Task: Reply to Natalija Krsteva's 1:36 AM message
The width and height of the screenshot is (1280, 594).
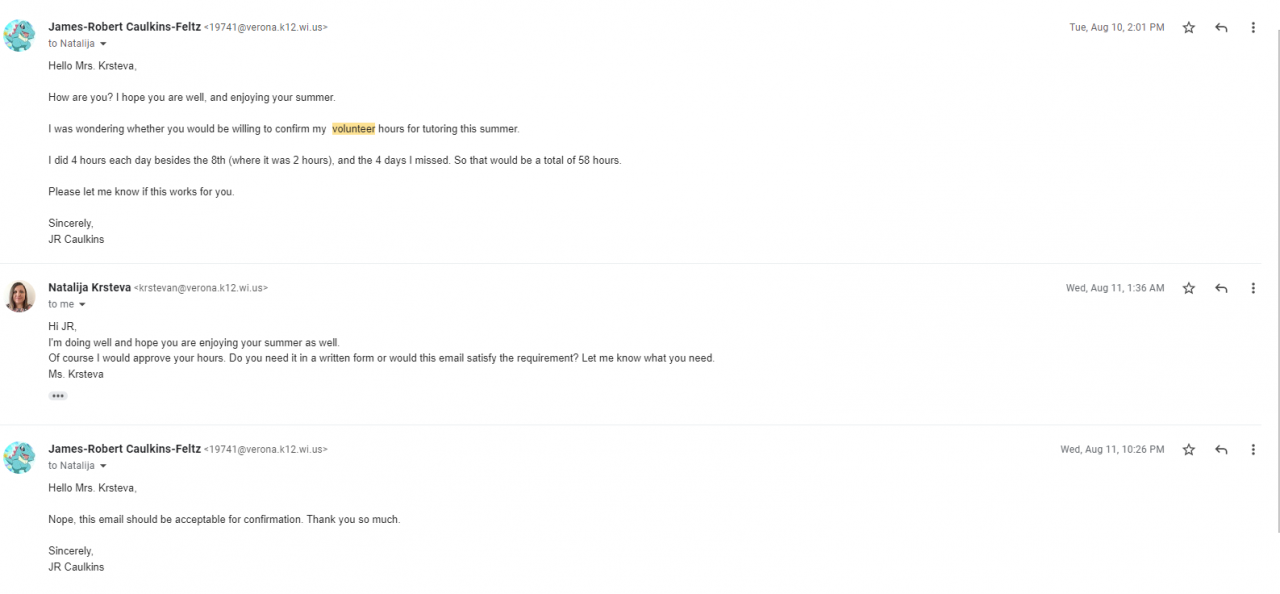Action: point(1221,288)
